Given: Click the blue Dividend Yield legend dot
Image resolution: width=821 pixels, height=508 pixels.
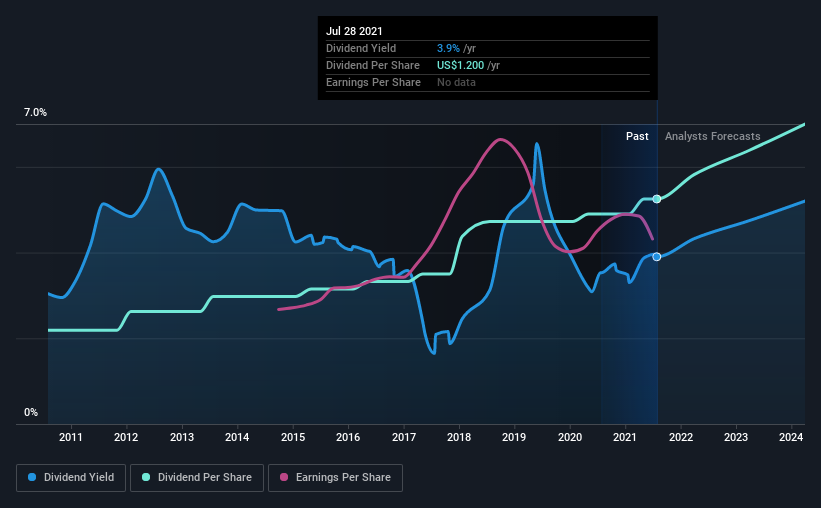Looking at the screenshot, I should click(x=32, y=477).
